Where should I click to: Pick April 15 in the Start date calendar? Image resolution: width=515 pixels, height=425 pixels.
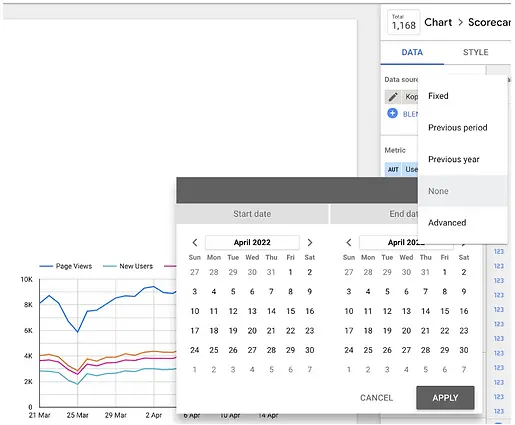tap(290, 311)
